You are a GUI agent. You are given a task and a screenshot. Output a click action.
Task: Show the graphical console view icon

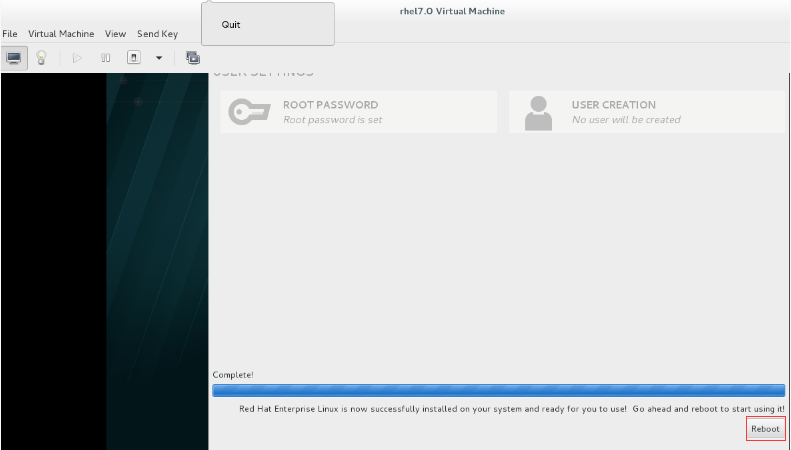[14, 58]
